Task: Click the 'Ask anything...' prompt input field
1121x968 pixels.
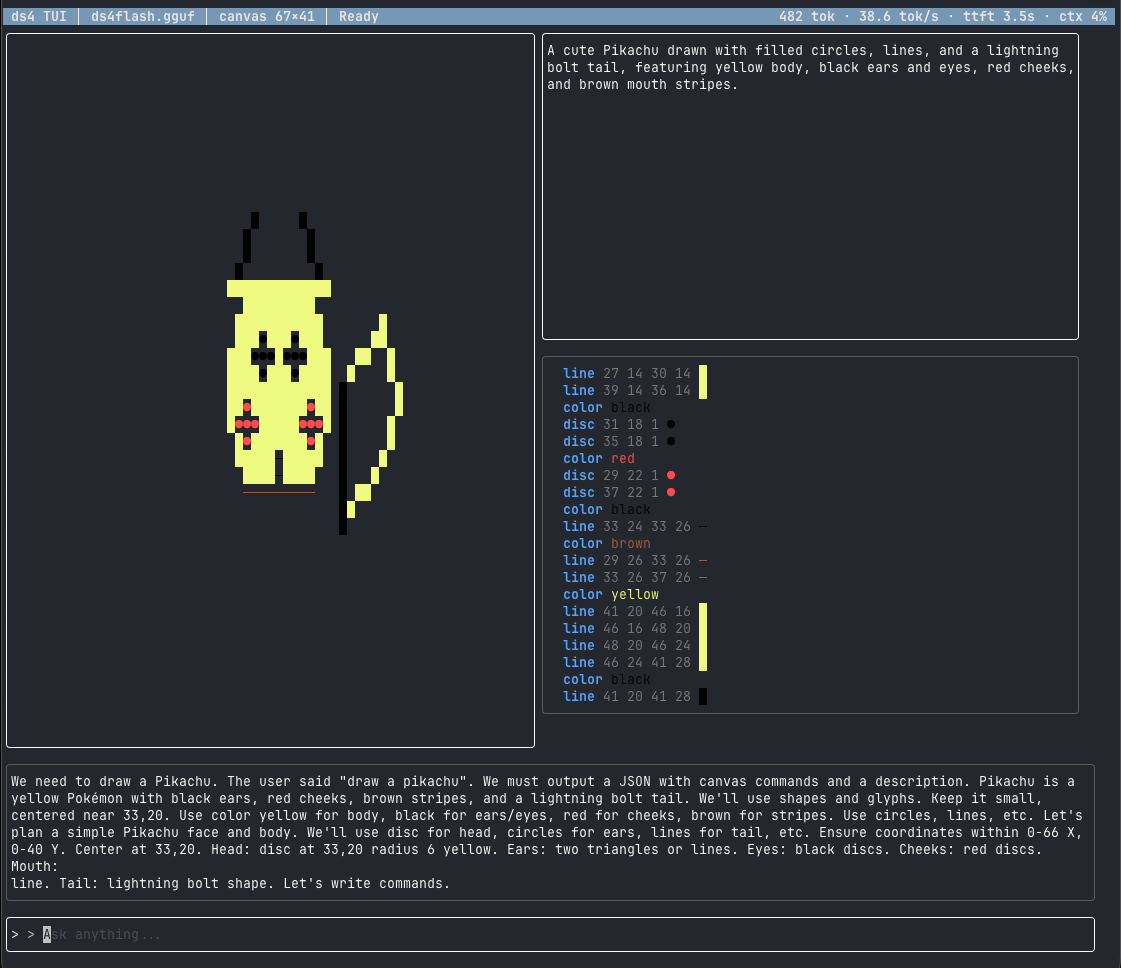Action: 550,934
